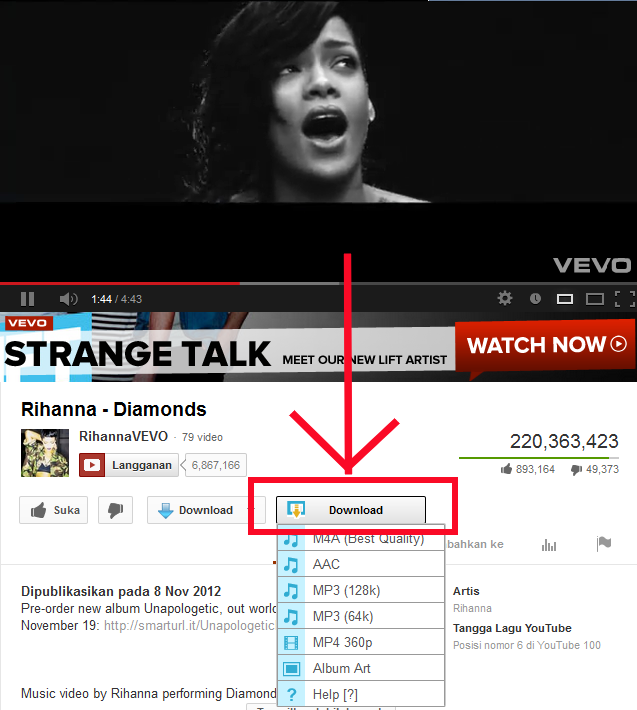Open the smarturl.it/Unapologetic link
Screen dimensions: 637x710
click(189, 625)
